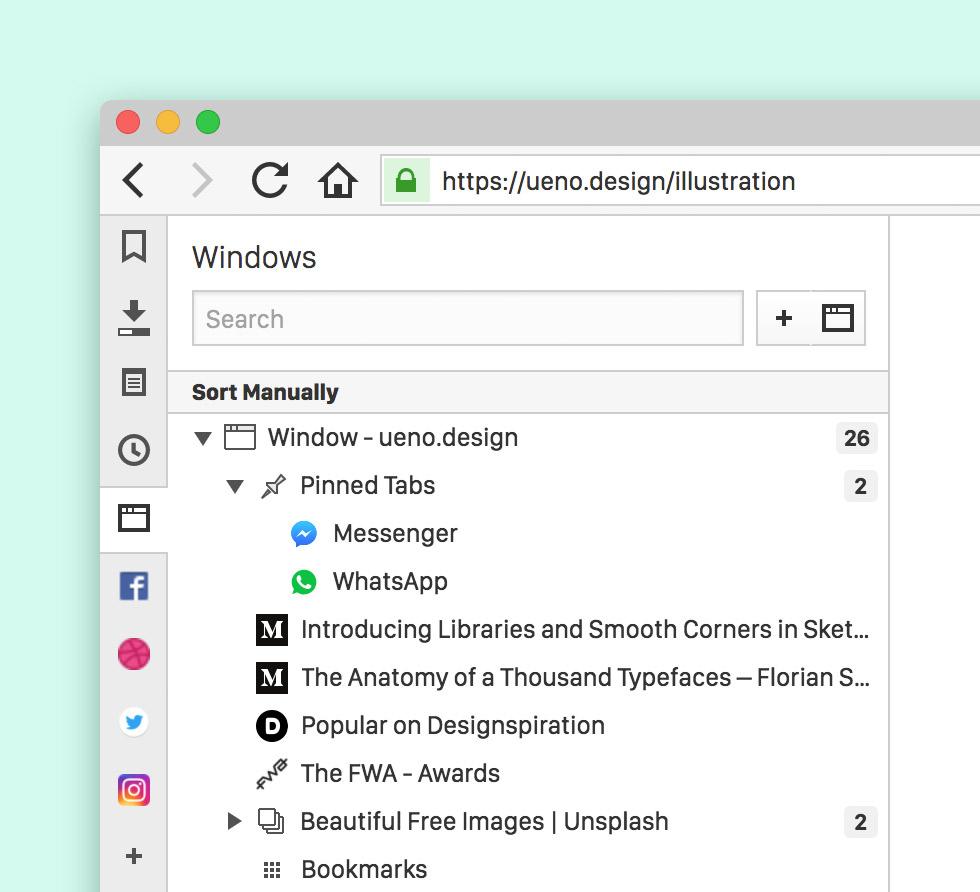This screenshot has height=892, width=980.
Task: Open The FWA - Awards tab
Action: (528, 773)
